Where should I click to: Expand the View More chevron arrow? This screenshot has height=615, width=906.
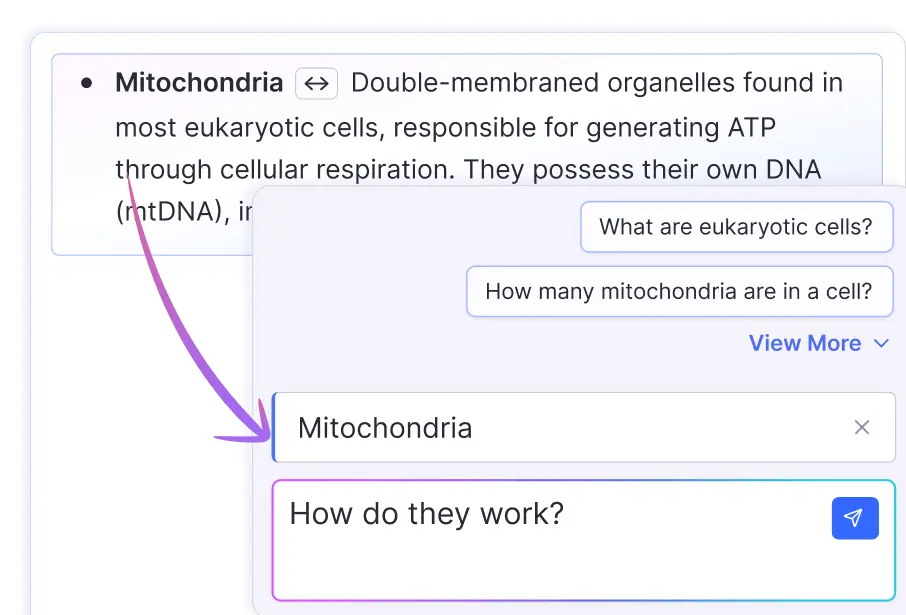tap(881, 344)
